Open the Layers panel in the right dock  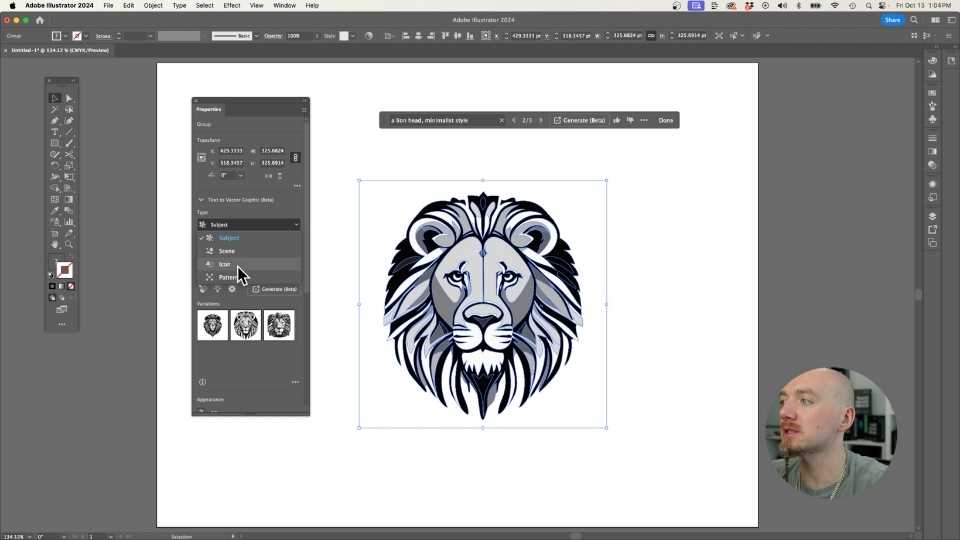point(932,216)
